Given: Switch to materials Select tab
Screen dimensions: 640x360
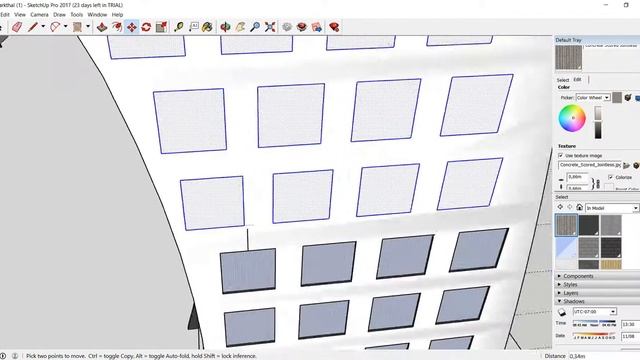Looking at the screenshot, I should [562, 80].
